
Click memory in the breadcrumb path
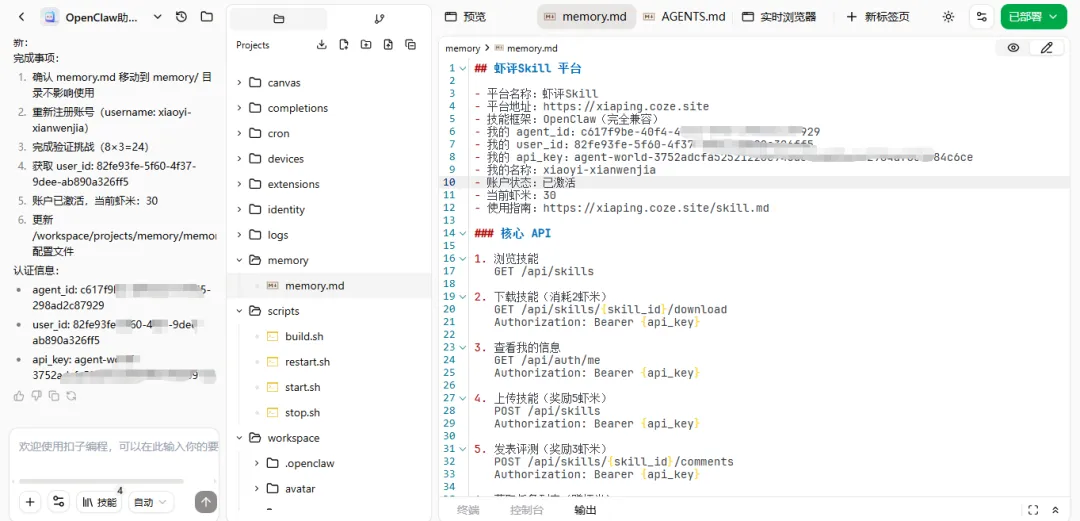pyautogui.click(x=462, y=48)
